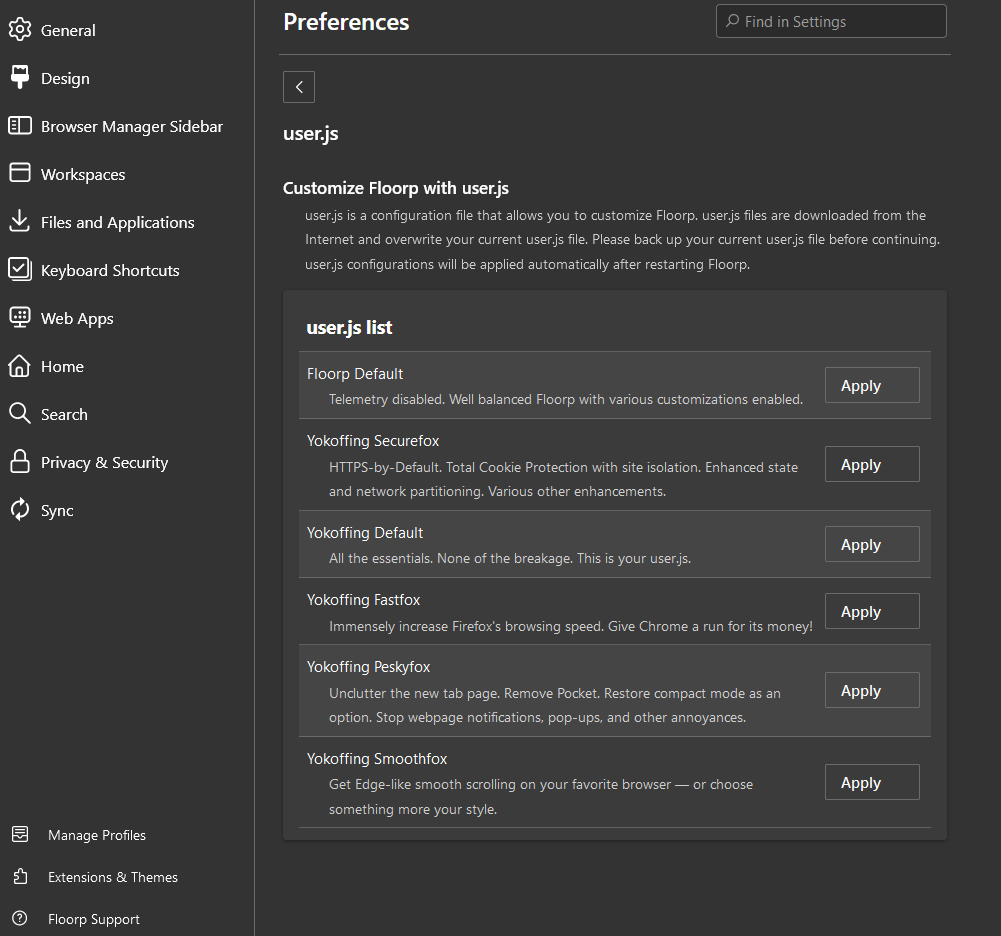The width and height of the screenshot is (1001, 936).
Task: Open Floorp Support help link
Action: [x=93, y=919]
